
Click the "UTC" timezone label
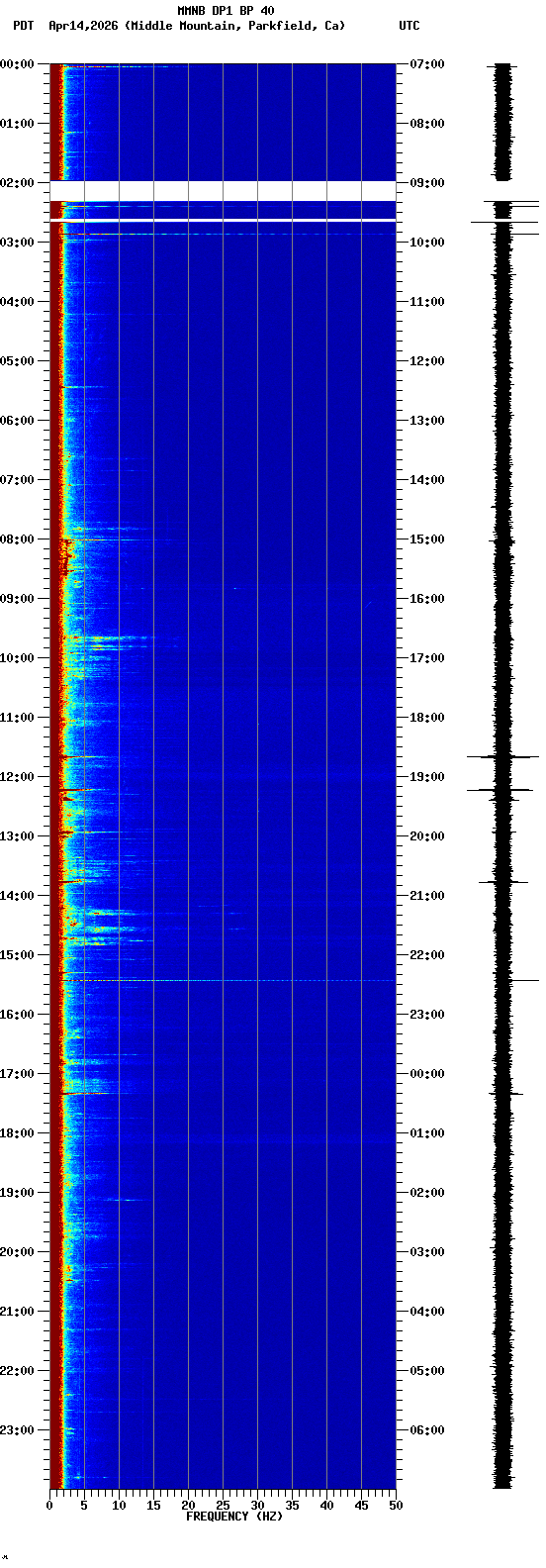[x=409, y=26]
